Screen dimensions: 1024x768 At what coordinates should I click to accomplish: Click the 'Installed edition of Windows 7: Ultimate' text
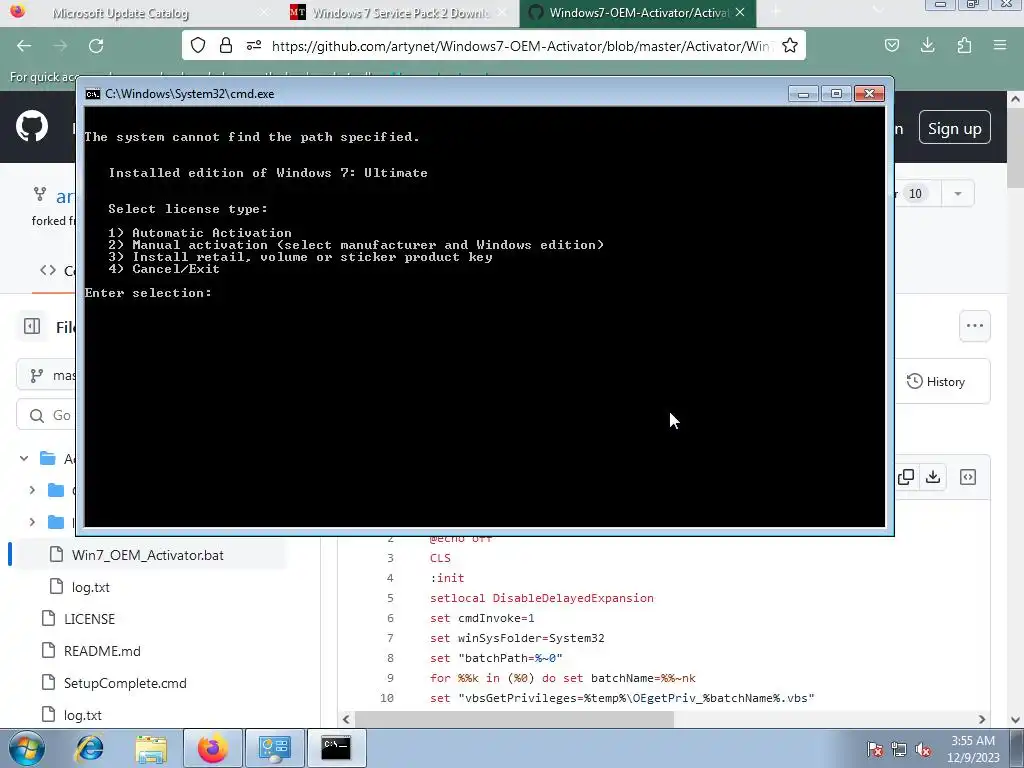[x=268, y=173]
